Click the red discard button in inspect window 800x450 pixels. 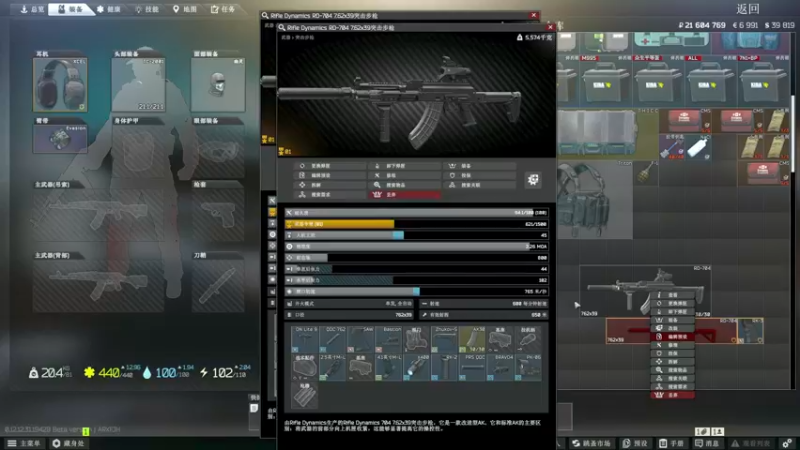point(404,195)
